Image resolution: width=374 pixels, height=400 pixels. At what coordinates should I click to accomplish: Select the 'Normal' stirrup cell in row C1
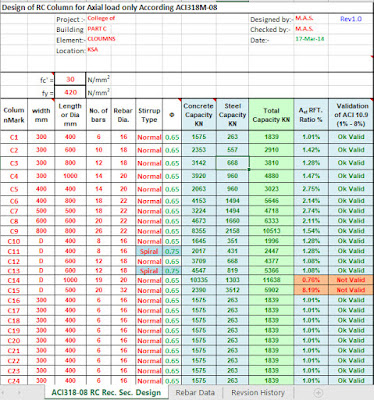[x=149, y=137]
